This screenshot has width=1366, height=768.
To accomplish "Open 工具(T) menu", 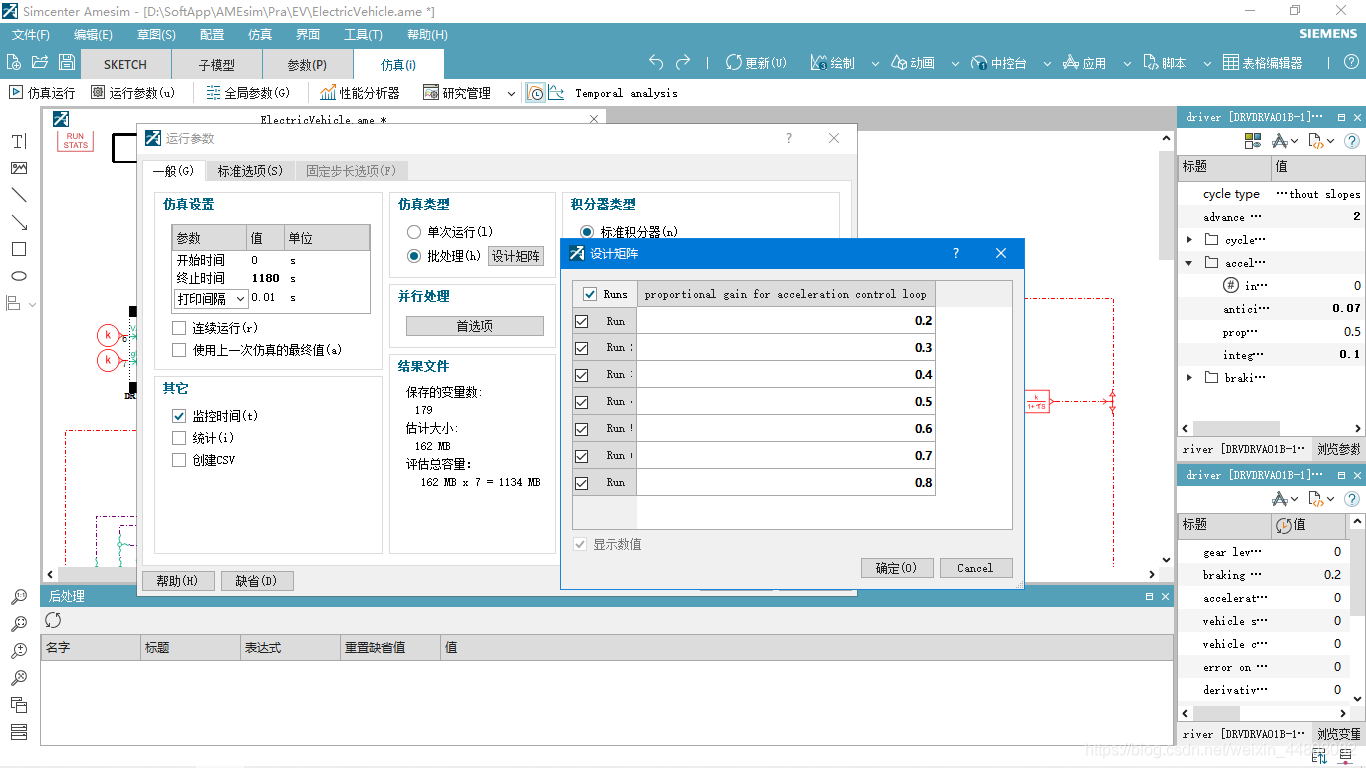I will (363, 34).
